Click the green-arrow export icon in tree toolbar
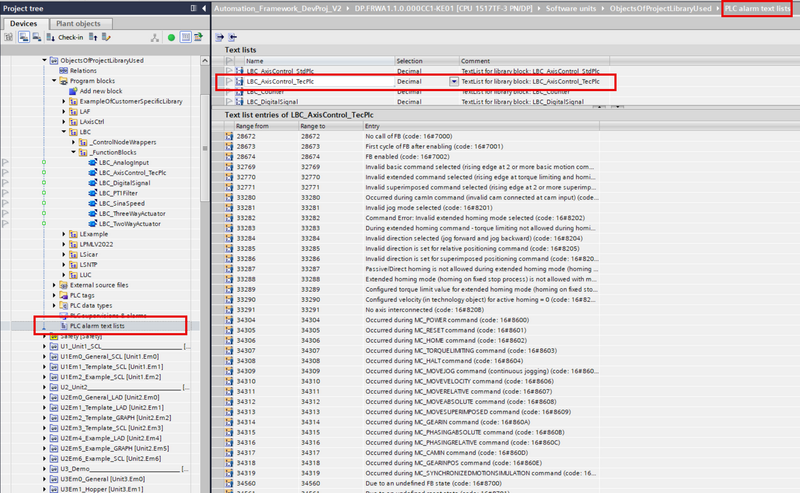800x493 pixels. point(198,37)
